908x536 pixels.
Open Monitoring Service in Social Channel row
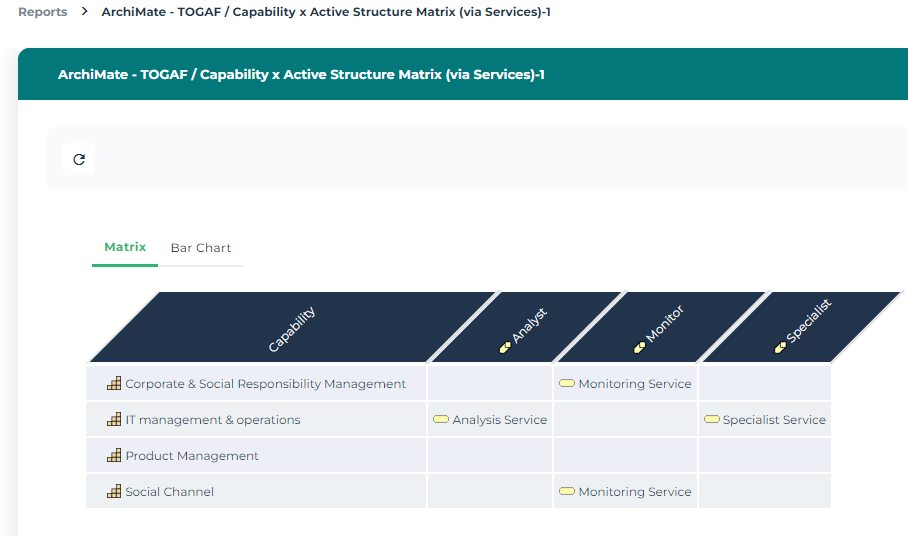(634, 492)
